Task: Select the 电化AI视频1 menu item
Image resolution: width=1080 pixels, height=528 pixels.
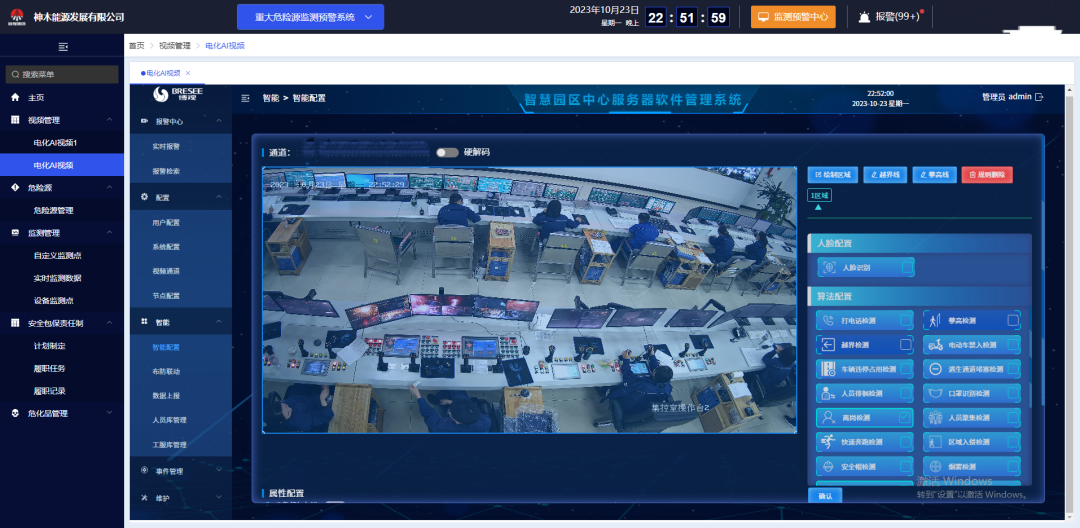Action: 62,143
